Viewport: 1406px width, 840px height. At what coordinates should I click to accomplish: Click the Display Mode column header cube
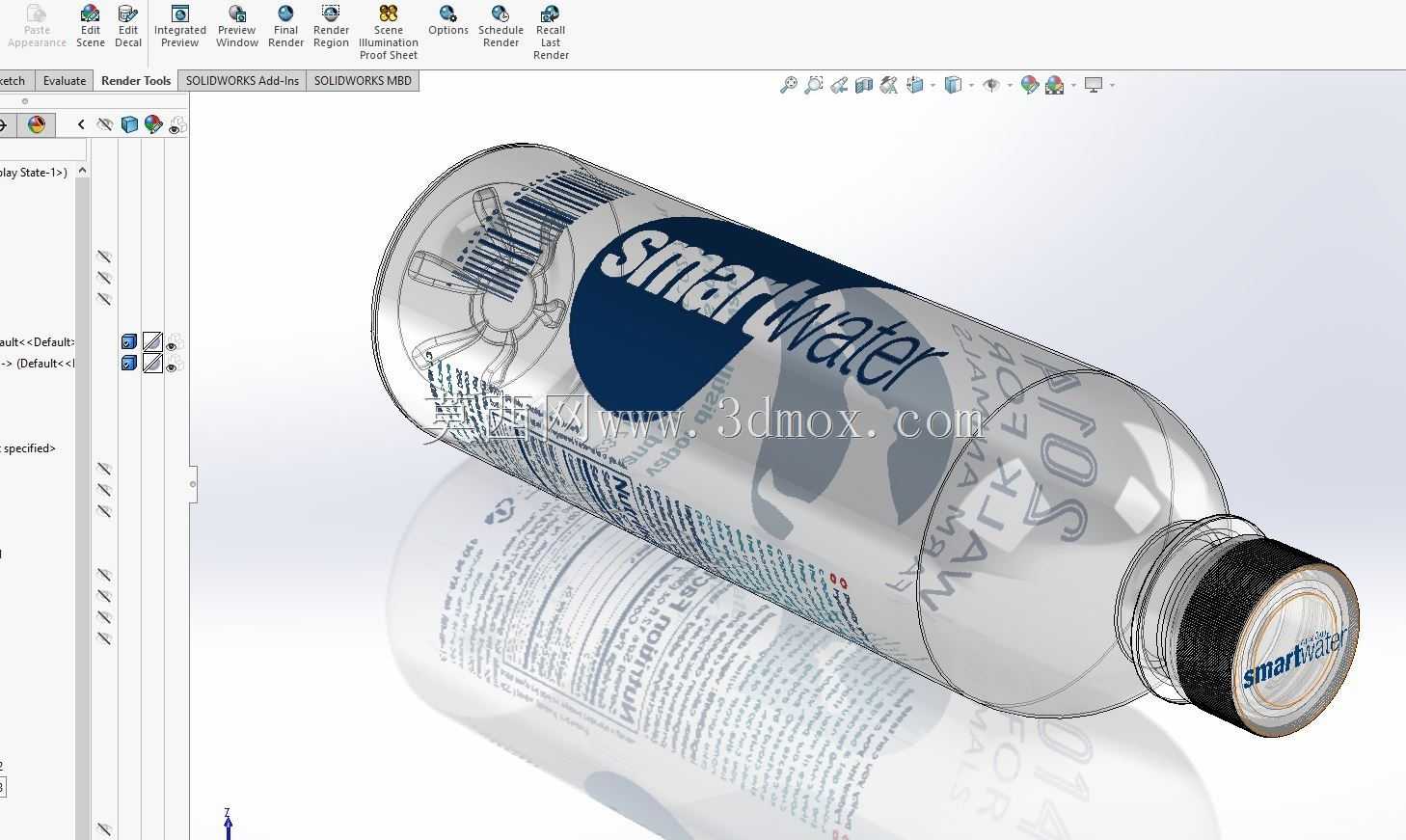129,124
